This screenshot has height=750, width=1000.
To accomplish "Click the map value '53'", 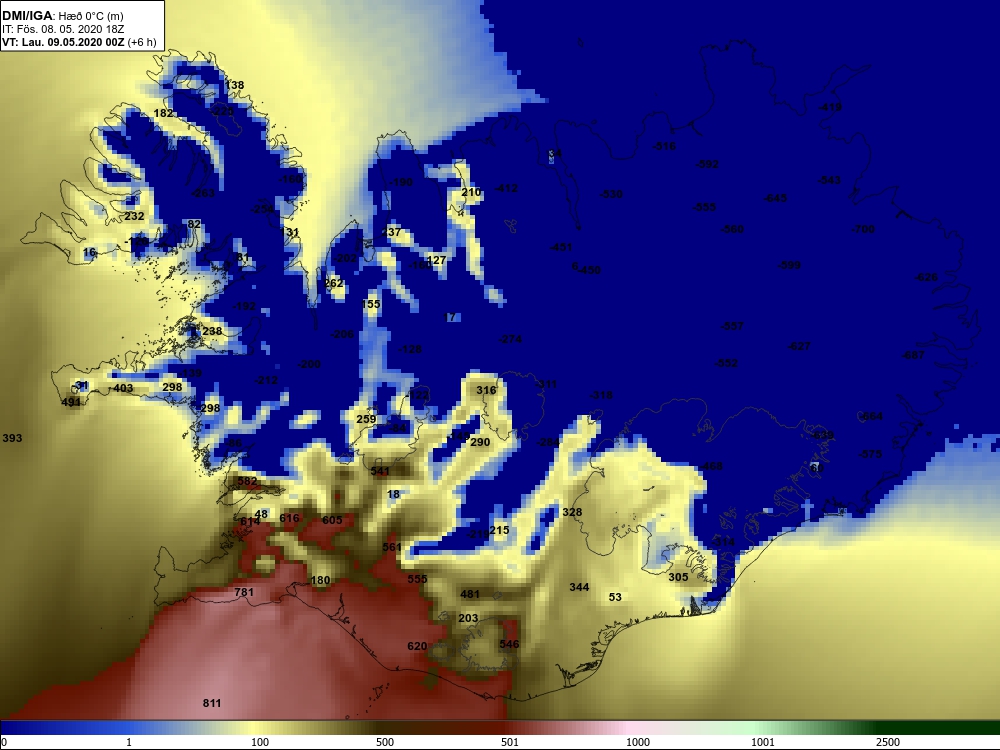I will [615, 597].
